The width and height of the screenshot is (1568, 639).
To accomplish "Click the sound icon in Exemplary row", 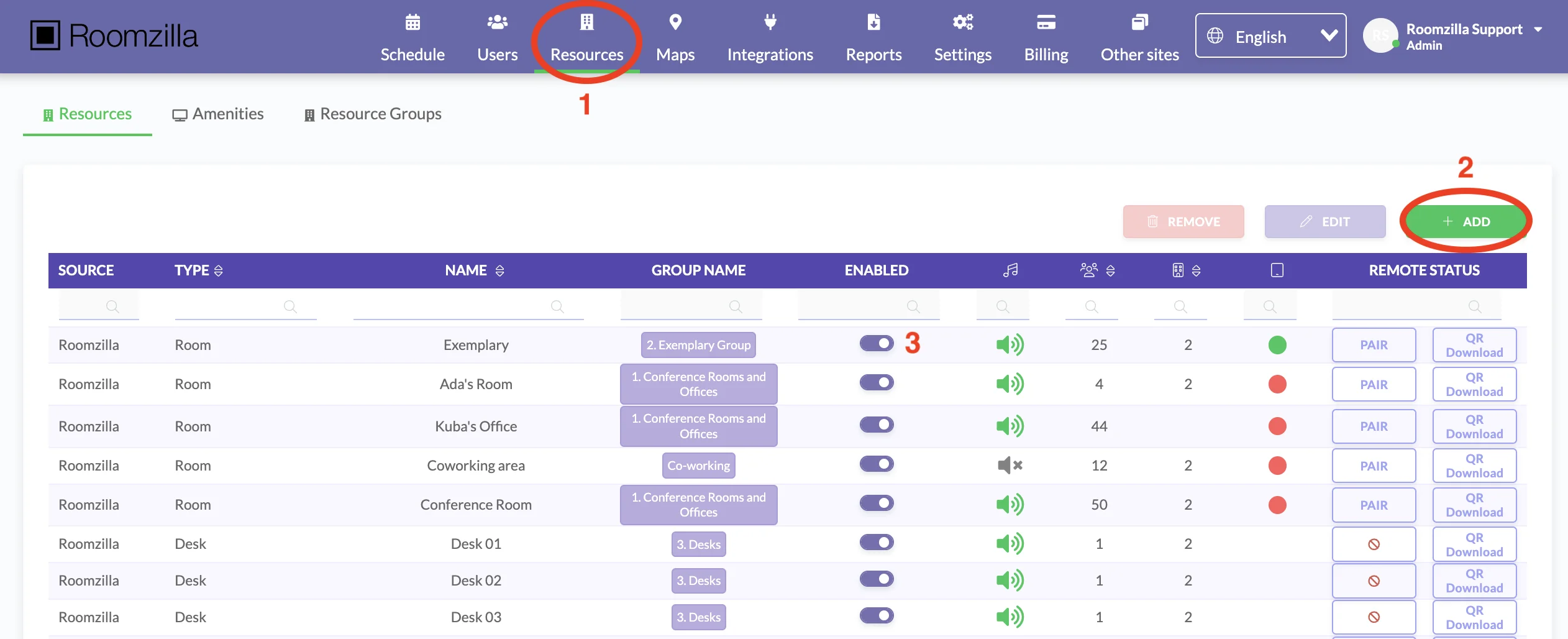I will (1010, 345).
